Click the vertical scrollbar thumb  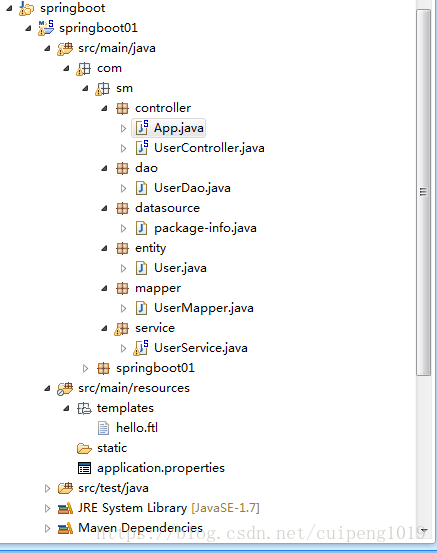[x=423, y=193]
